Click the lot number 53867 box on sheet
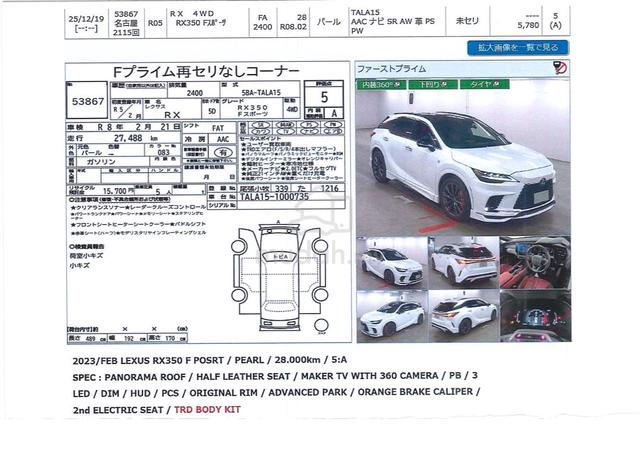The image size is (640, 452). coord(87,101)
